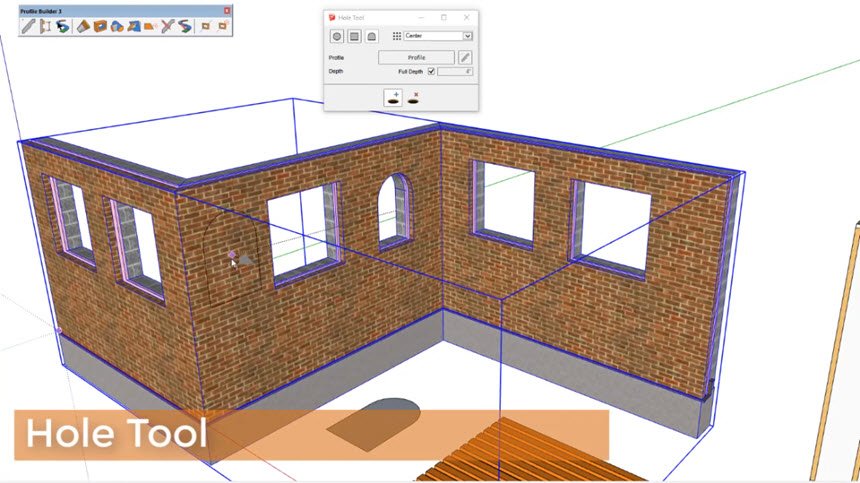The image size is (860, 483).
Task: Select the blue panel with brush icon
Action: click(134, 26)
